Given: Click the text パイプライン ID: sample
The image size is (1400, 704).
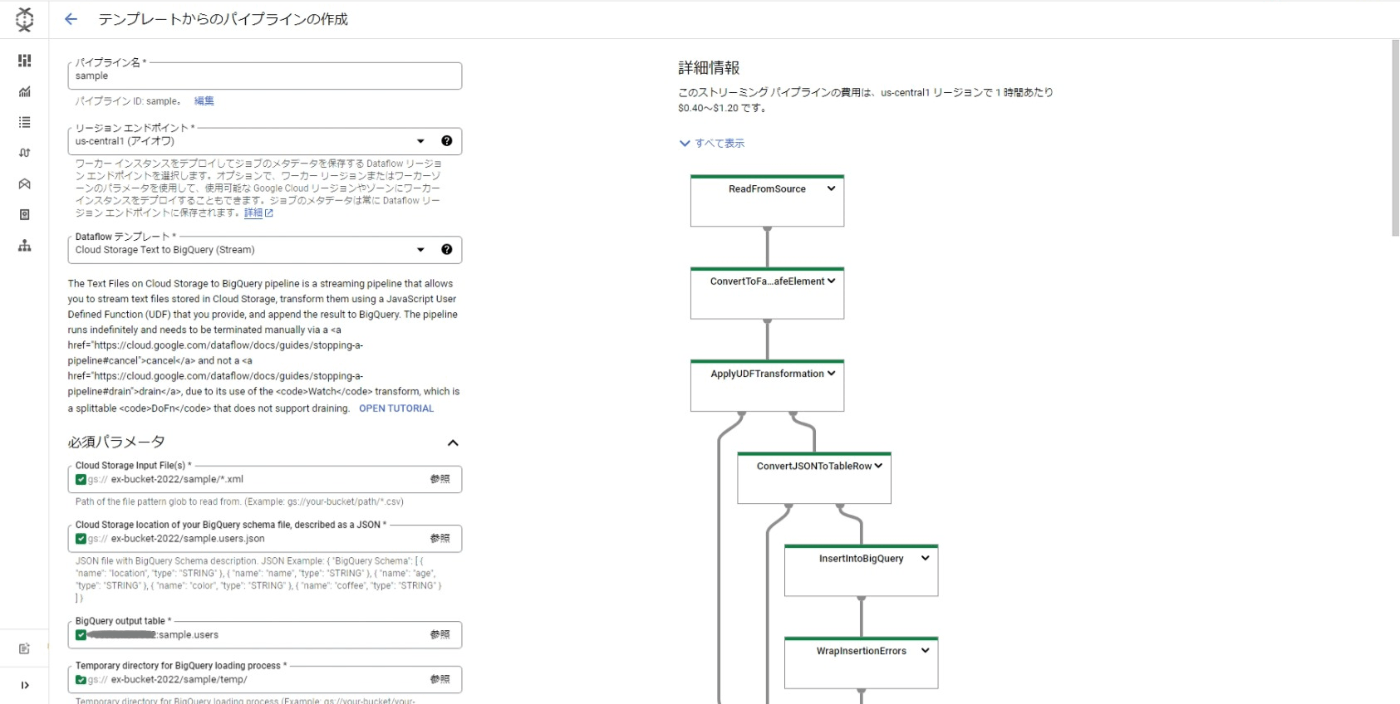Looking at the screenshot, I should (129, 101).
